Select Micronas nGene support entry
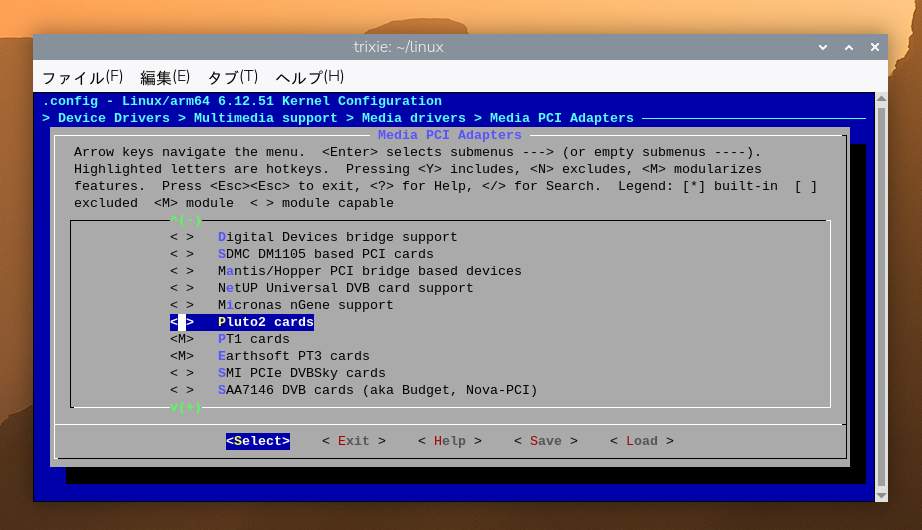Viewport: 922px width, 530px height. [x=305, y=305]
